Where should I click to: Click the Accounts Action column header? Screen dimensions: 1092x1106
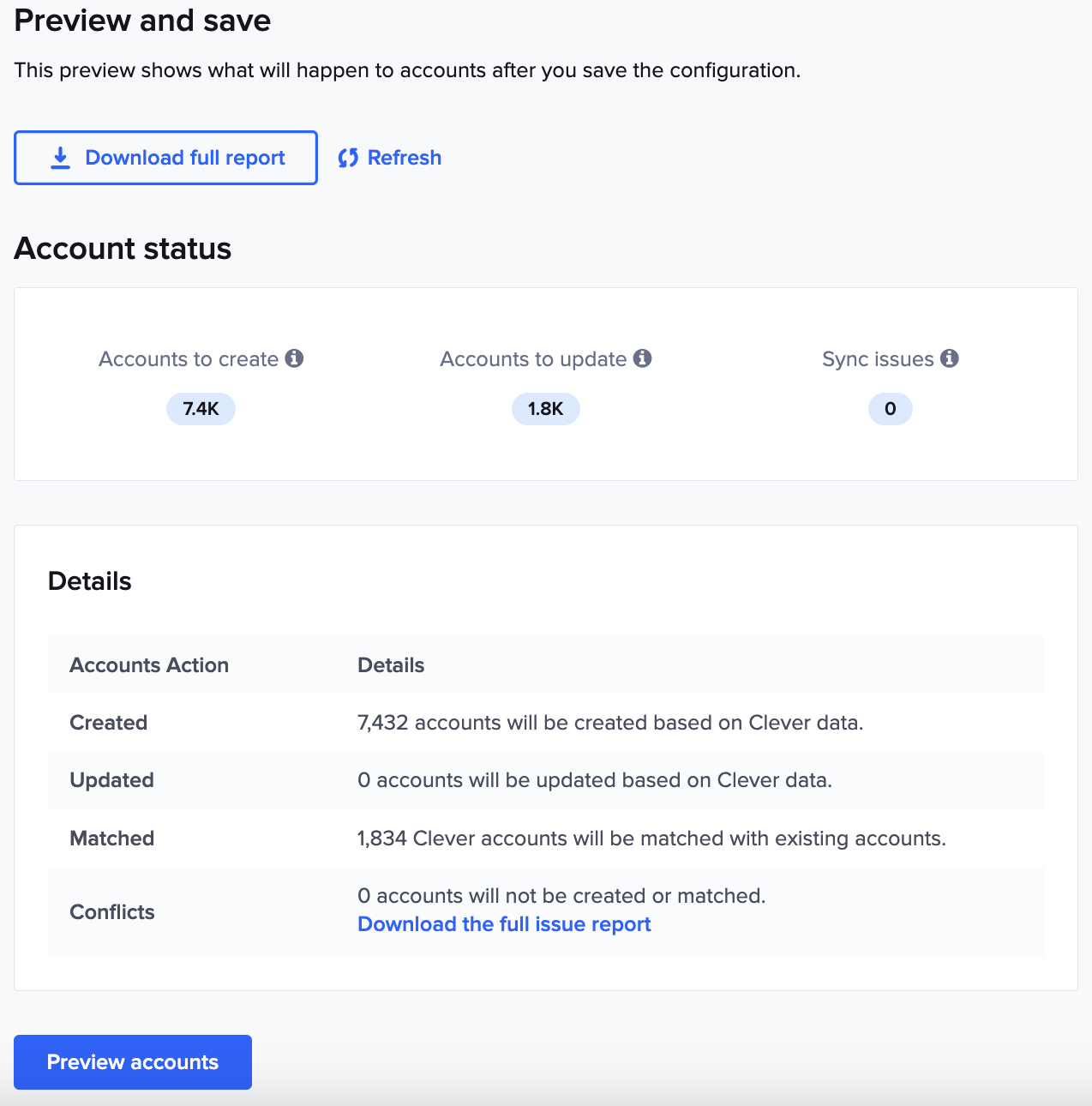pyautogui.click(x=148, y=664)
